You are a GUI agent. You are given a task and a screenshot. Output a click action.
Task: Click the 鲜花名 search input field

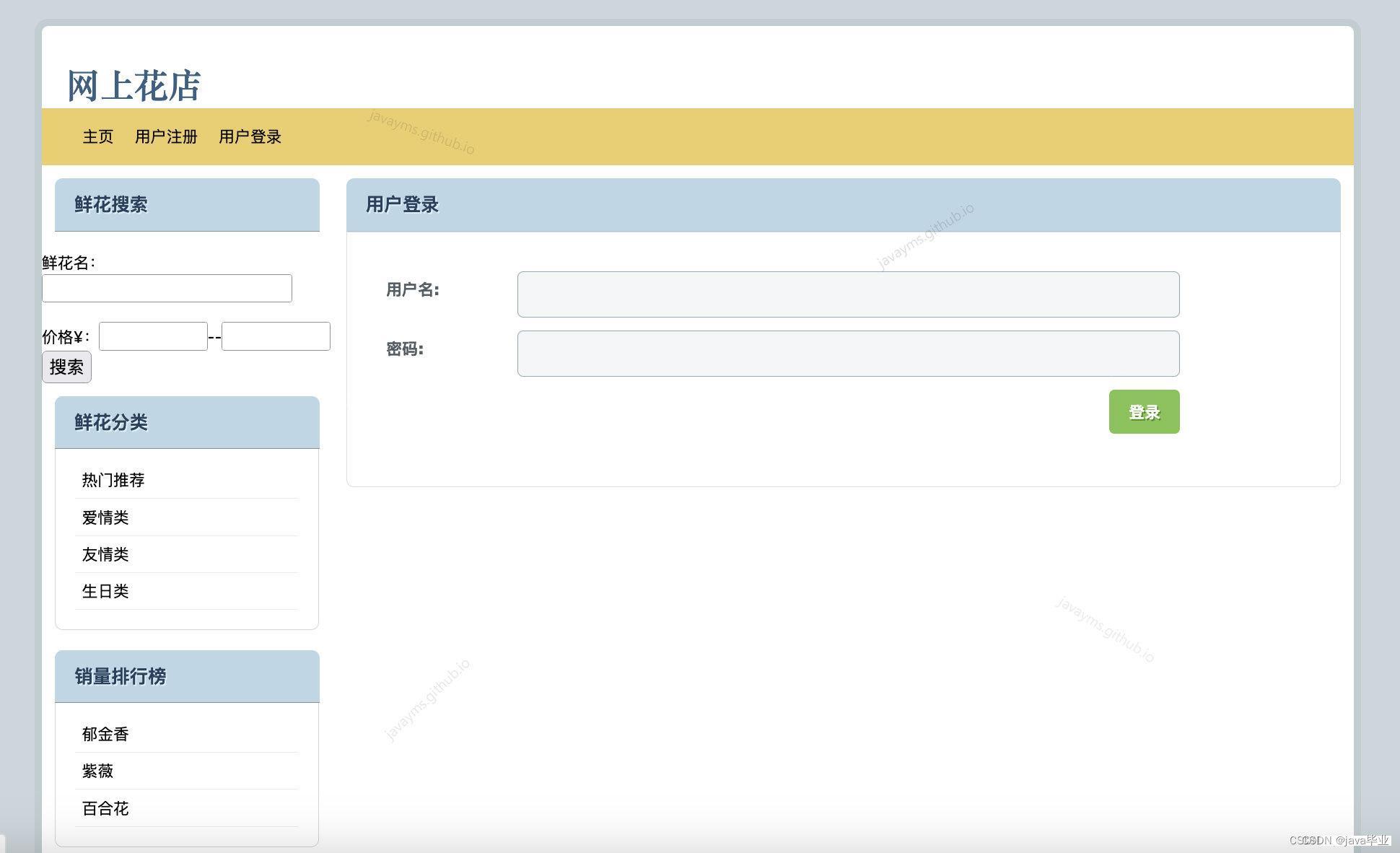[x=169, y=287]
